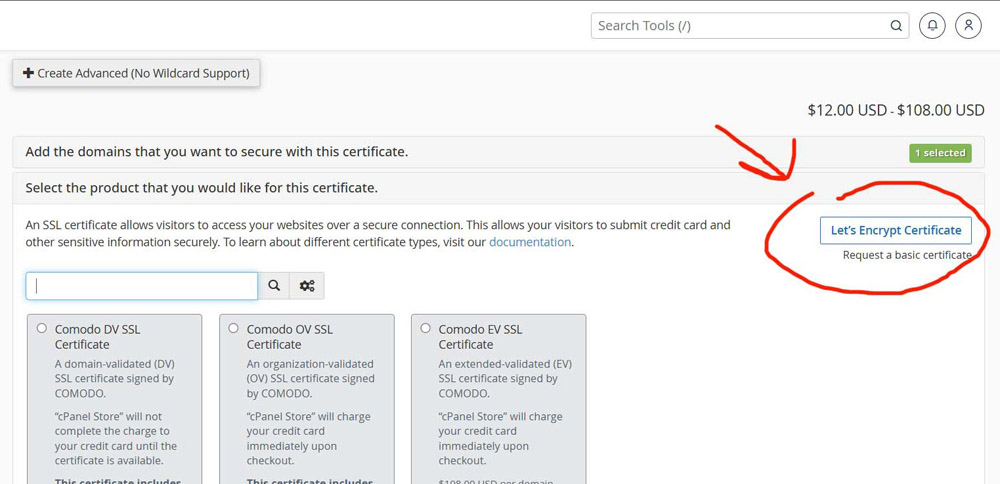The image size is (1000, 484).
Task: Open the product filter gears settings
Action: [307, 286]
